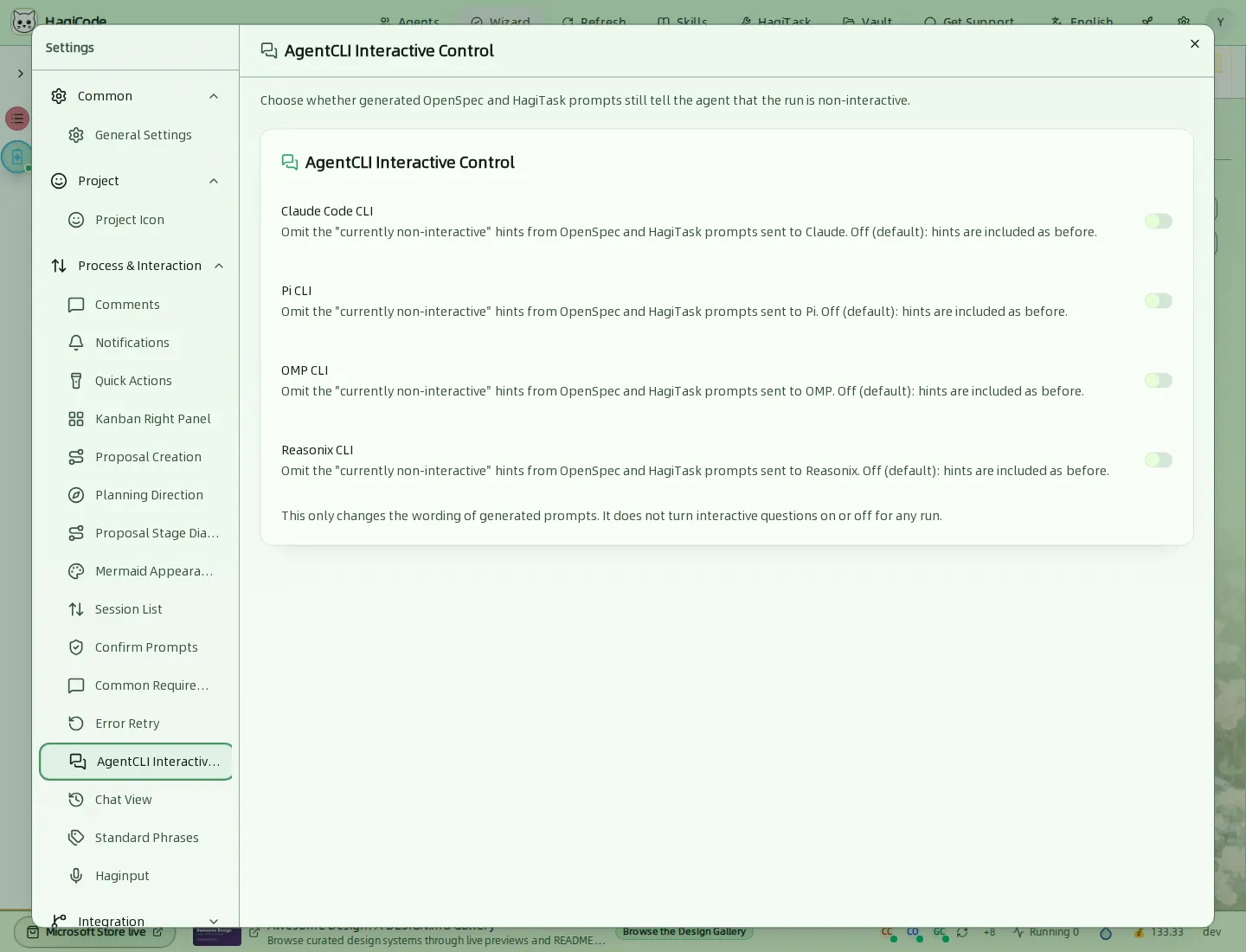Select the AgentCLI Interactiv… sidebar item

tap(137, 762)
